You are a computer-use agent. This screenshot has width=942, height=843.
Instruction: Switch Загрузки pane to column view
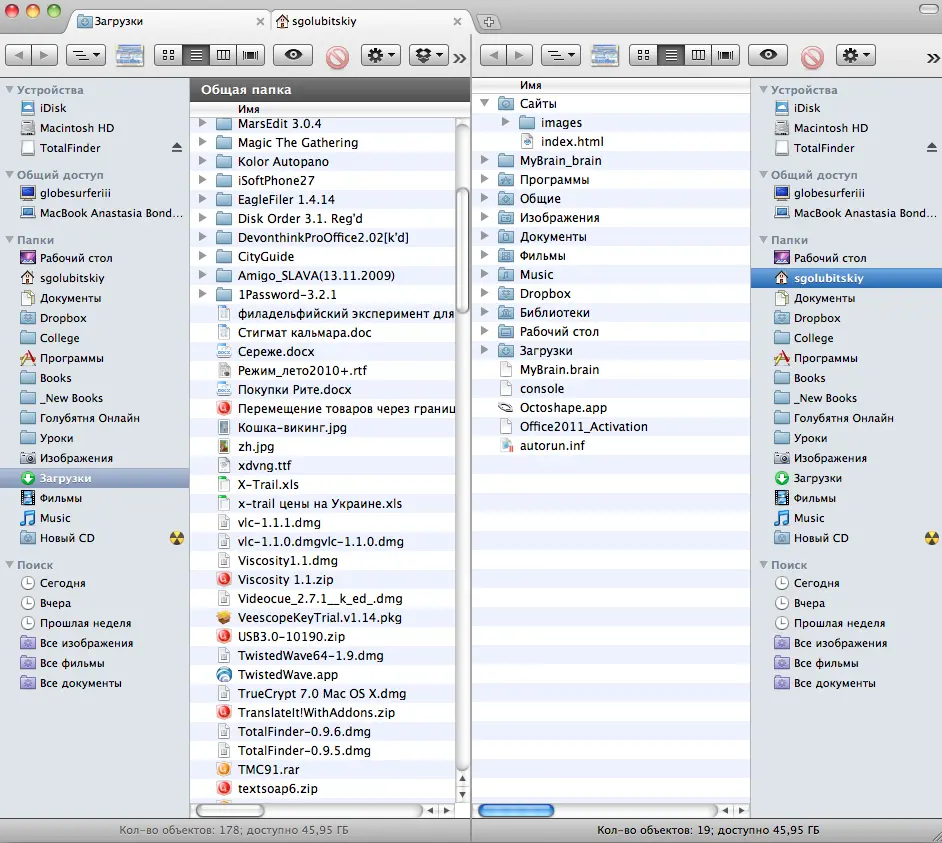tap(223, 55)
